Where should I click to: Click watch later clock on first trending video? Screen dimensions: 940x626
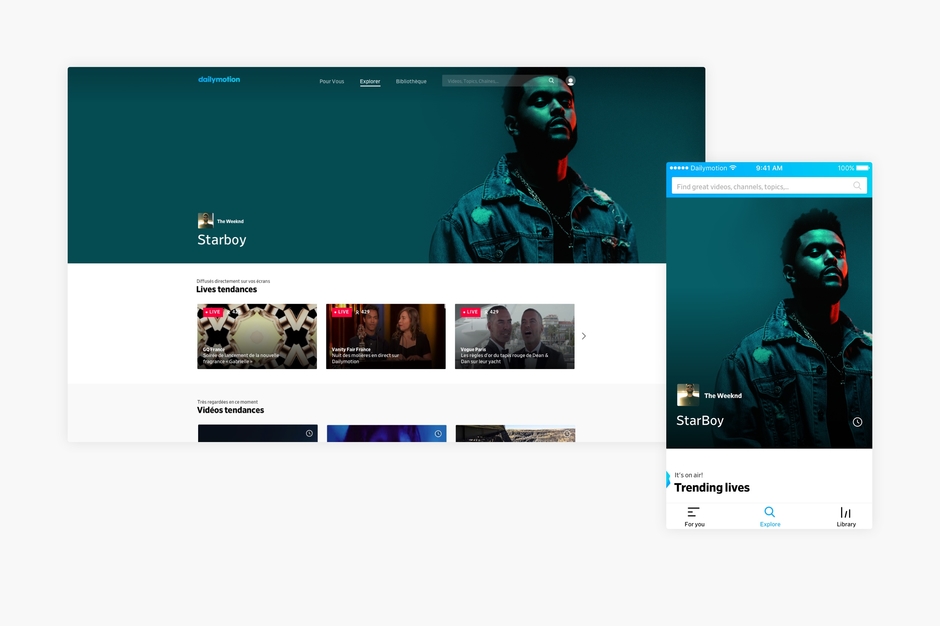click(309, 434)
